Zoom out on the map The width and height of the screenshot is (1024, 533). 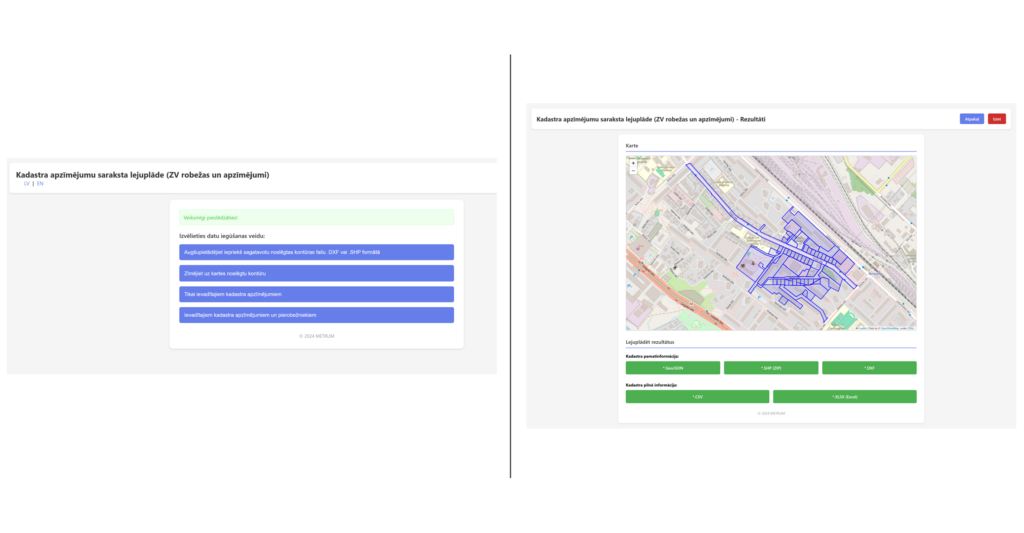coord(633,170)
